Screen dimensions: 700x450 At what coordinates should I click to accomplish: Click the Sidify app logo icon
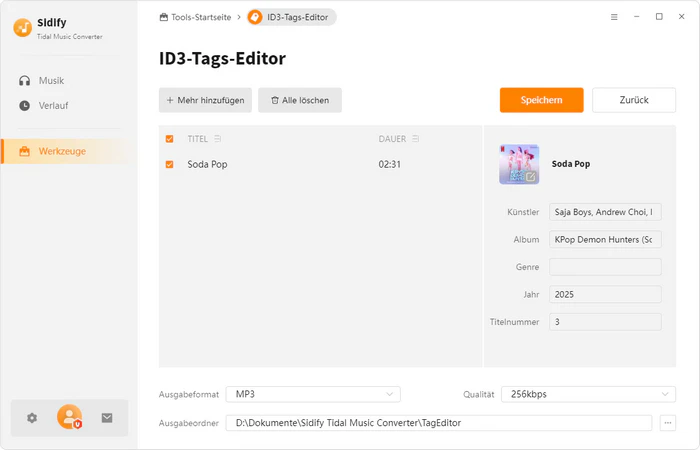click(22, 28)
